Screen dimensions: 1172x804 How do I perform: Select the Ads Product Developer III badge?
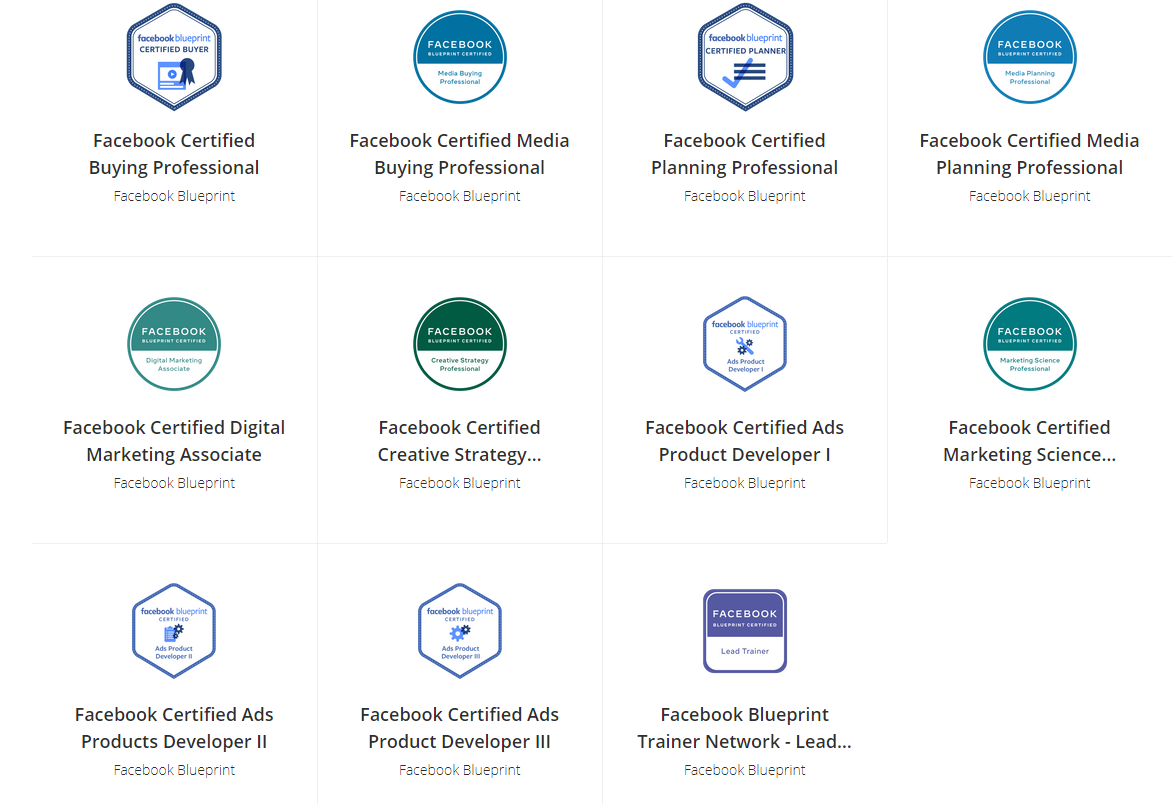(460, 631)
